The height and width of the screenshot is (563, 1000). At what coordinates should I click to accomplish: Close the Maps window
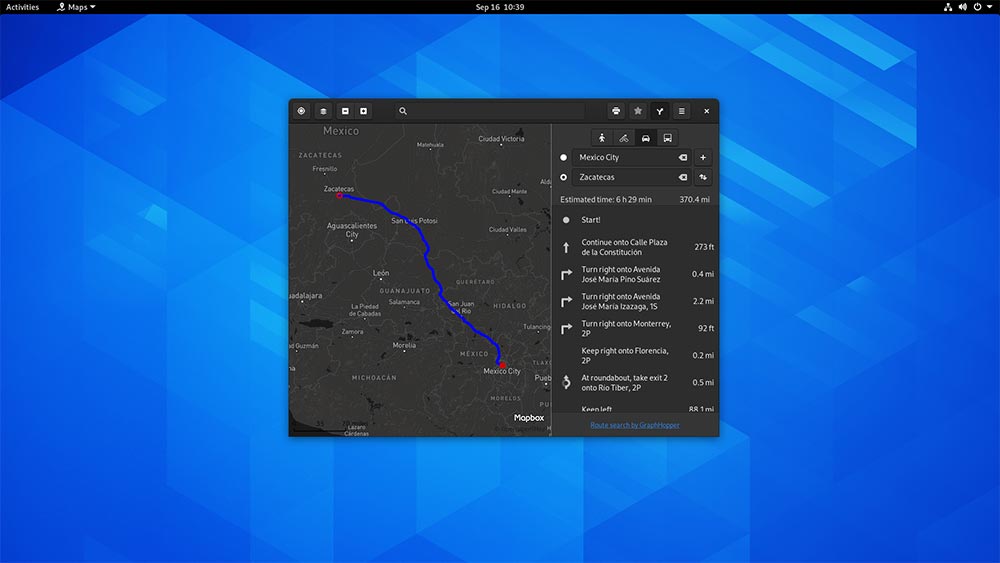coord(707,111)
